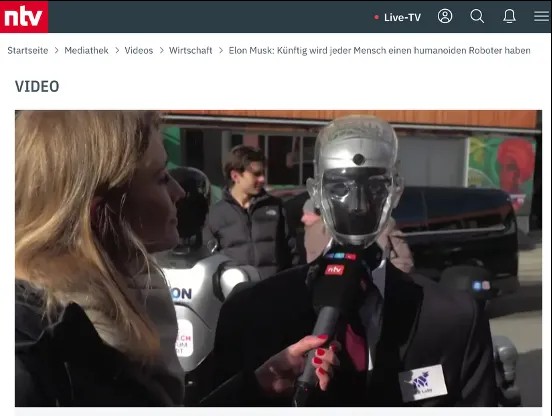Go to Mediathek breadcrumb
This screenshot has height=416, width=552.
pyautogui.click(x=86, y=51)
